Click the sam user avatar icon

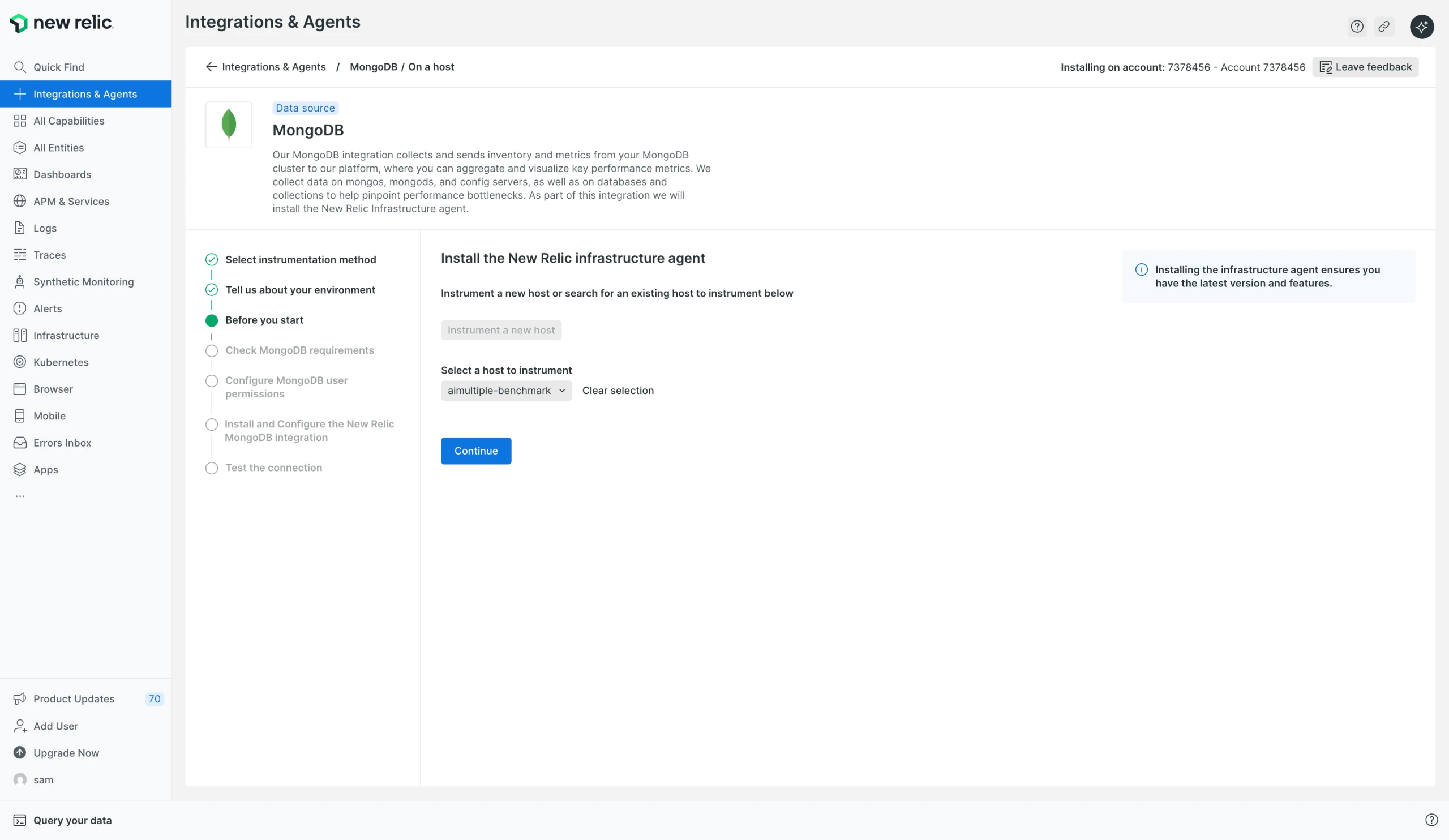click(20, 779)
